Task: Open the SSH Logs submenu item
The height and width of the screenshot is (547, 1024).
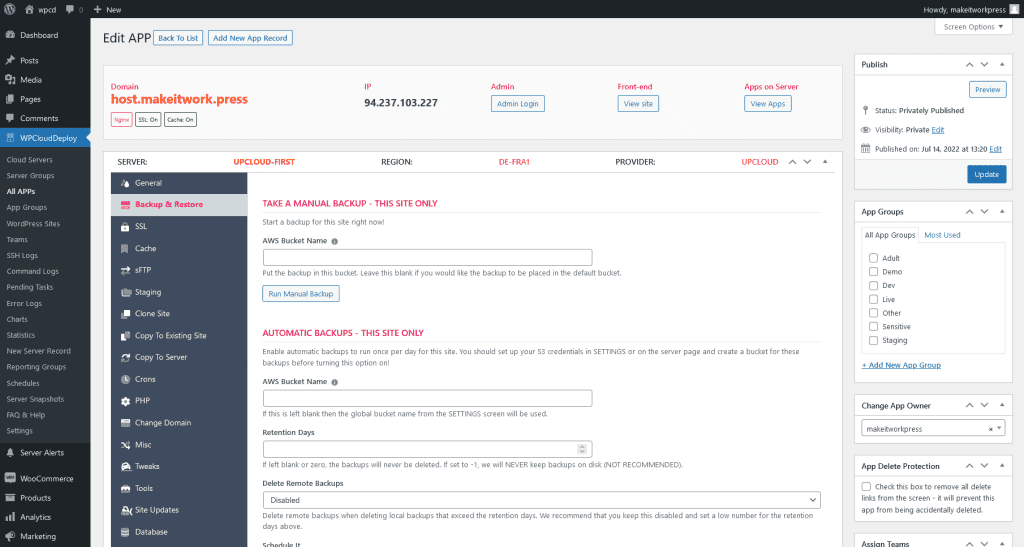Action: pos(22,255)
